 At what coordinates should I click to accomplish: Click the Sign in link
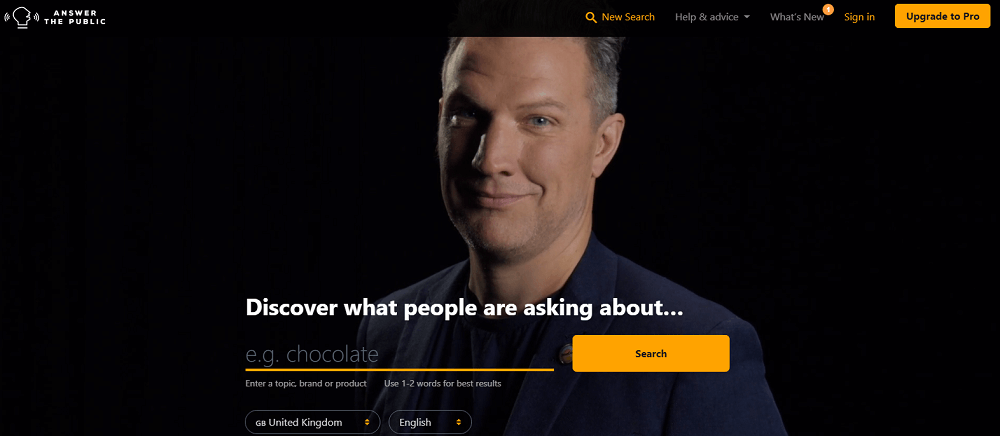(x=859, y=17)
